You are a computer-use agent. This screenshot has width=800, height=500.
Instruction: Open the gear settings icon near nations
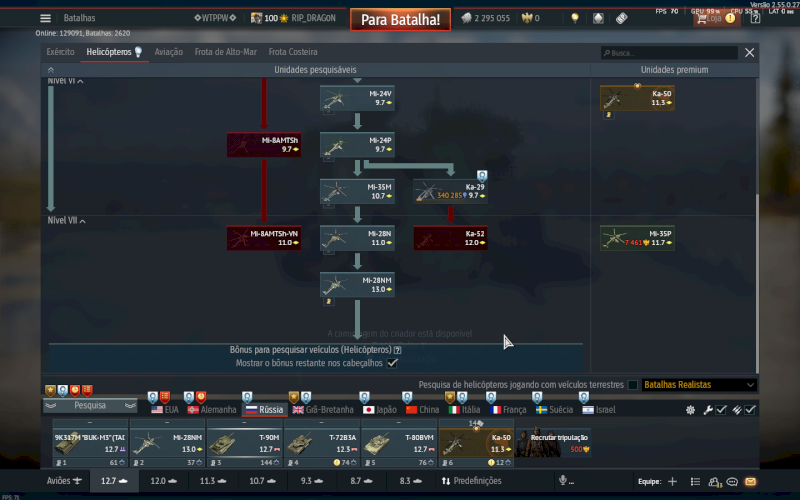[690, 410]
